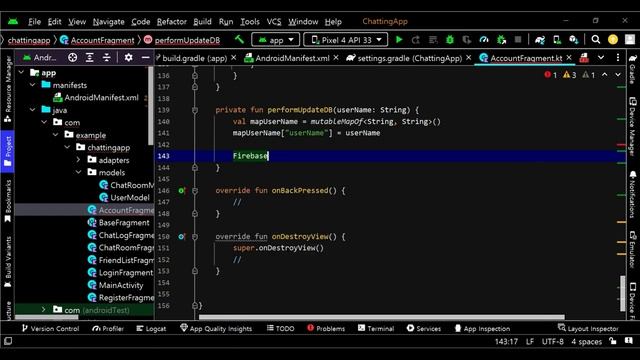
Task: Open the VCS menu
Action: click(274, 22)
